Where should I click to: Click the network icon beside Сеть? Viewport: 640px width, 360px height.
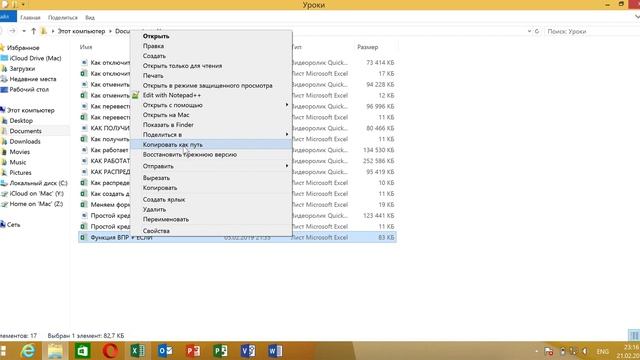tap(2, 224)
